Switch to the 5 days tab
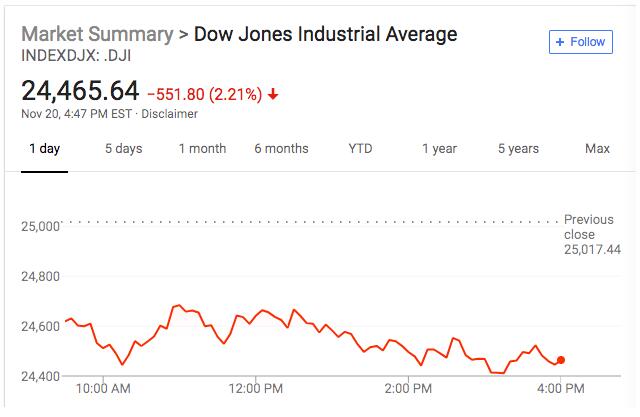 click(x=123, y=149)
